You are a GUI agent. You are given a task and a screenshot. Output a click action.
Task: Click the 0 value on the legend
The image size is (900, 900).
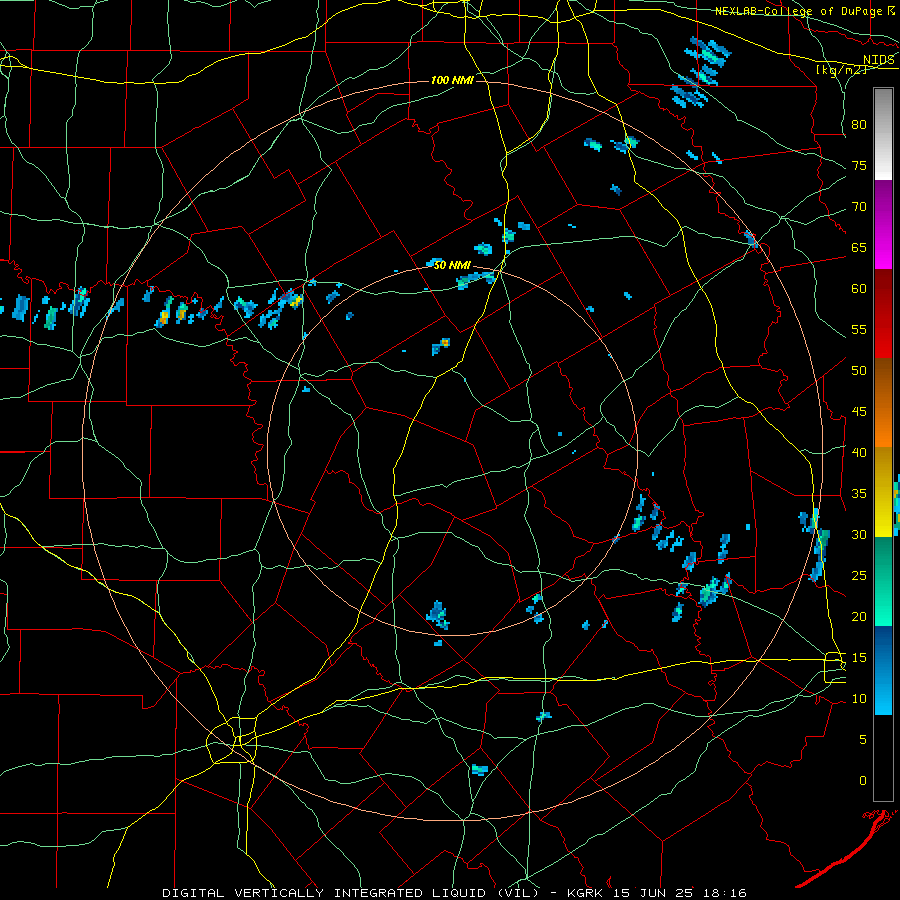[x=863, y=781]
